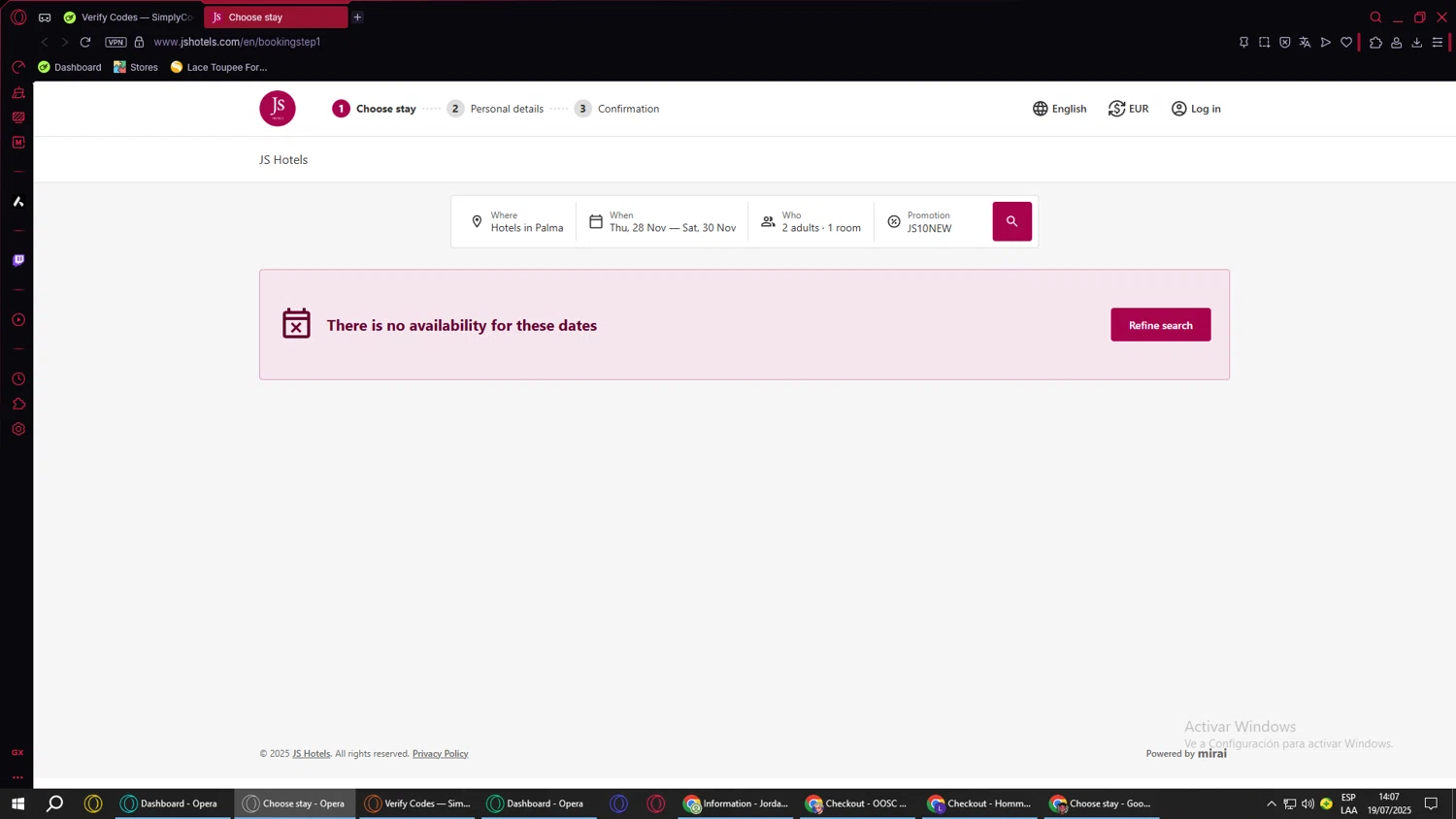Click the tab search magnifier in title bar

point(1375,17)
